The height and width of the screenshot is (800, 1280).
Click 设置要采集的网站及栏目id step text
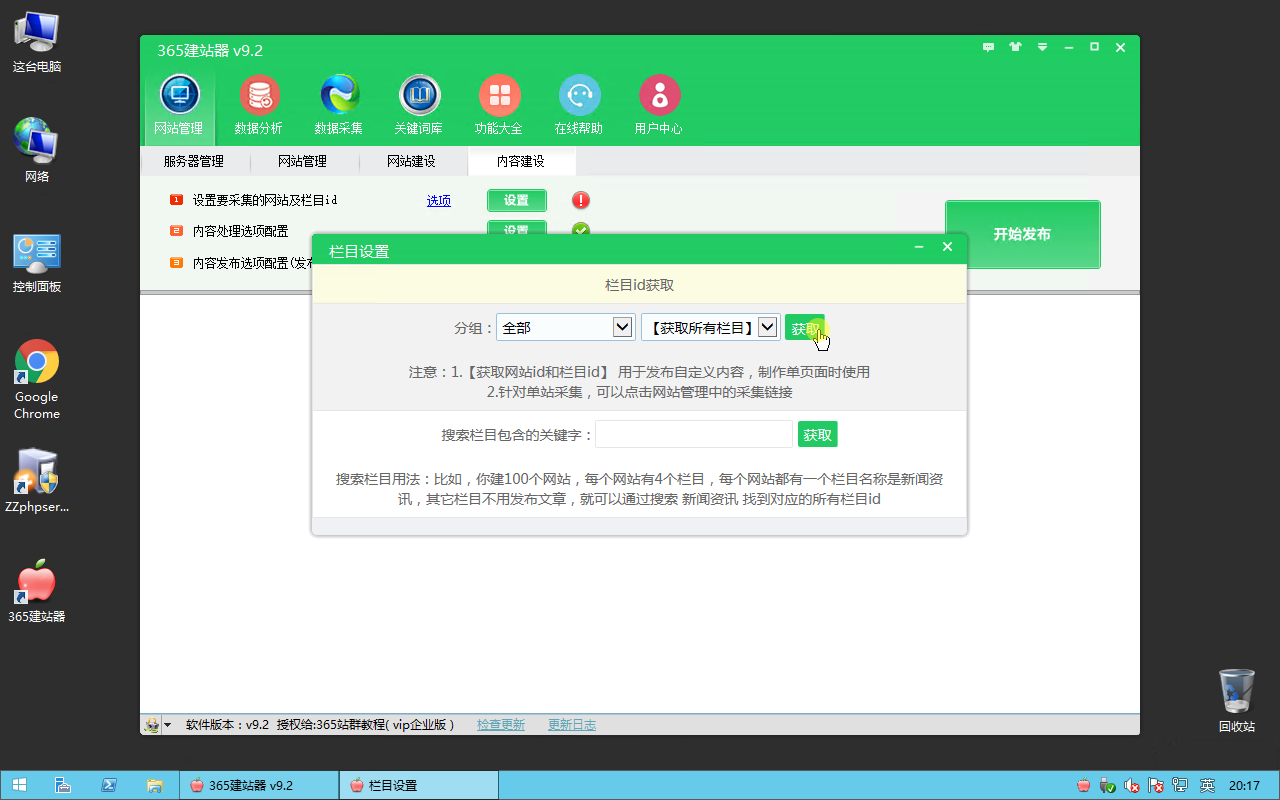(x=265, y=200)
